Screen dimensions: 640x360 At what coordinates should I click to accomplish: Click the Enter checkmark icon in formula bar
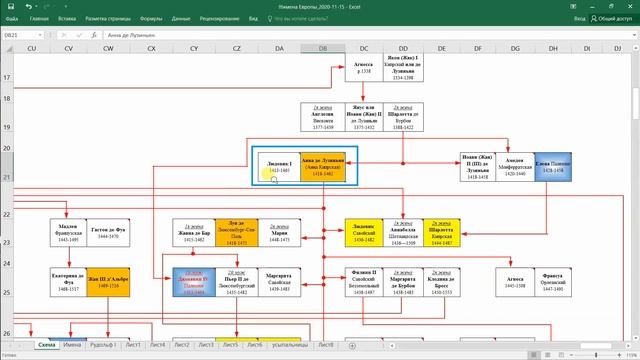click(x=79, y=35)
